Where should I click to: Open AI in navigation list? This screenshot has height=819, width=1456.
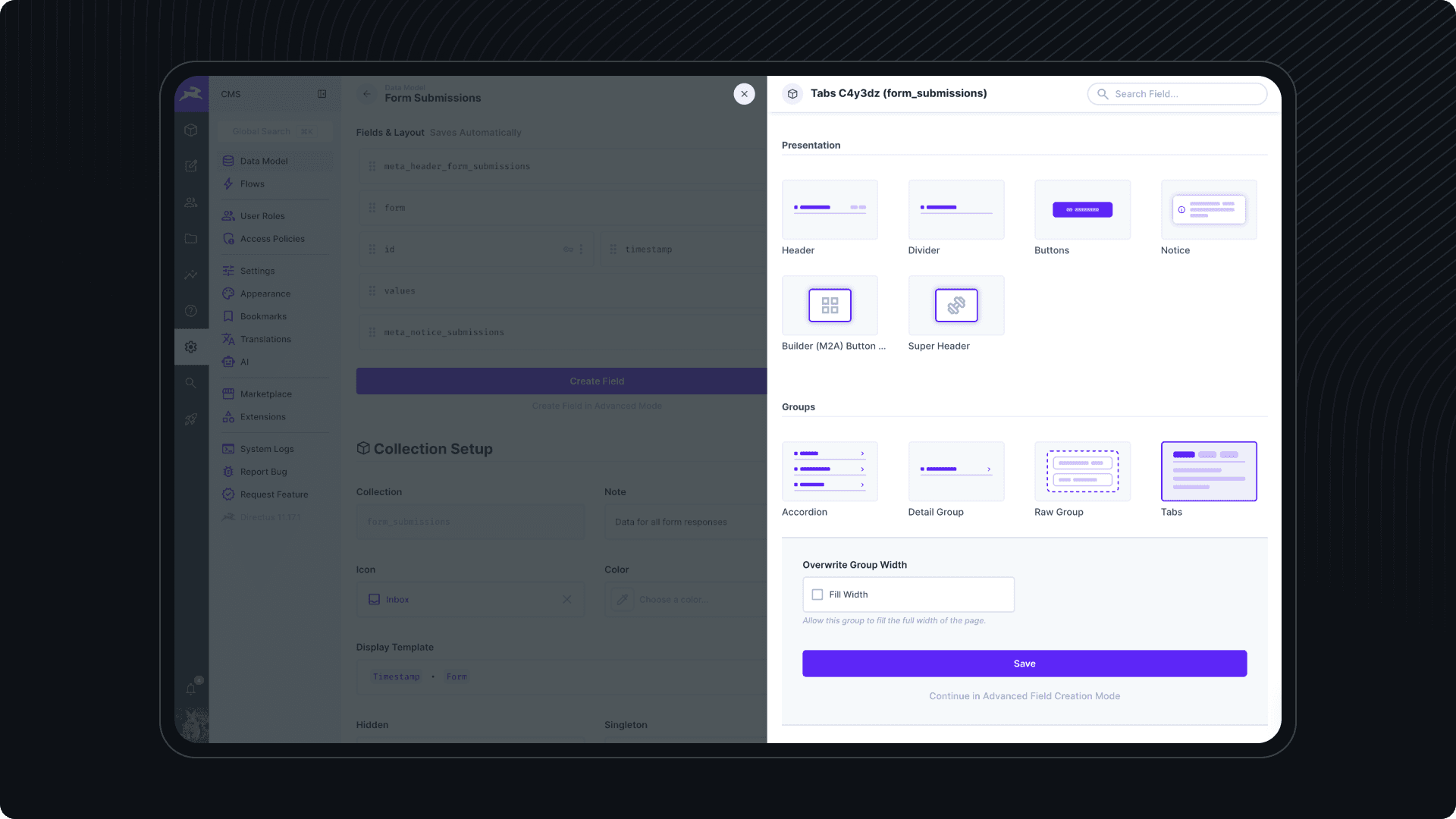click(276, 362)
